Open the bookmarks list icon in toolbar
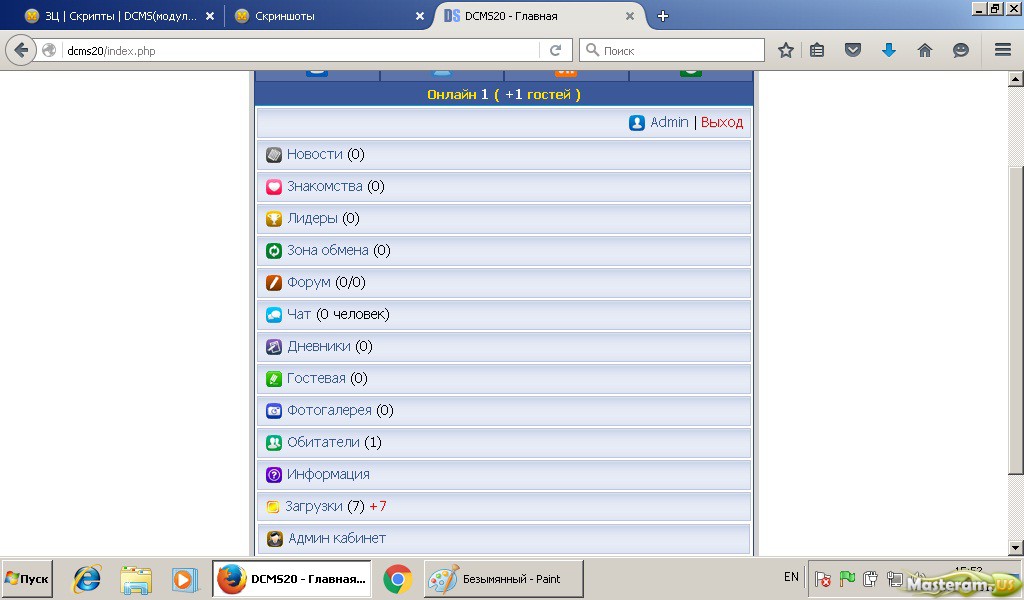The height and width of the screenshot is (600, 1024). 817,50
